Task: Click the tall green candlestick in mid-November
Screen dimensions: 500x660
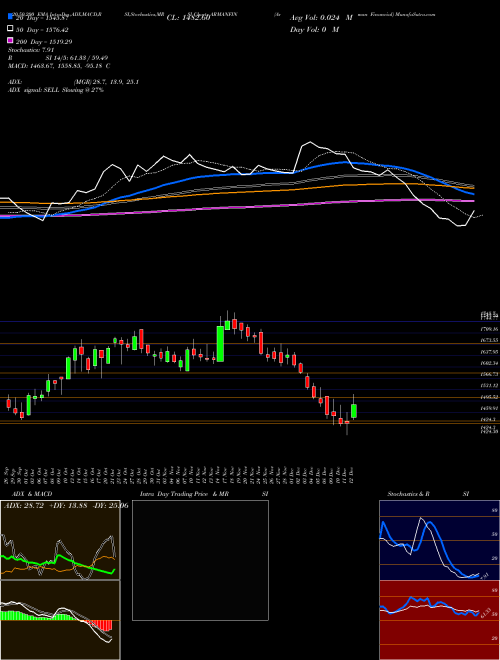Action: tap(220, 343)
